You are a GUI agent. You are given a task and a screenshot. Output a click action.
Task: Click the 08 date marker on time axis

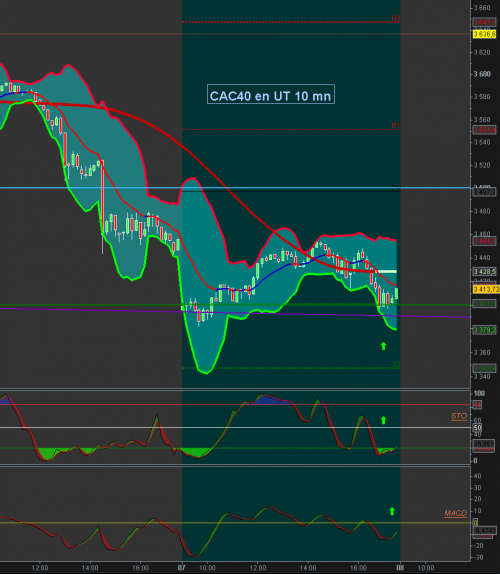point(400,568)
